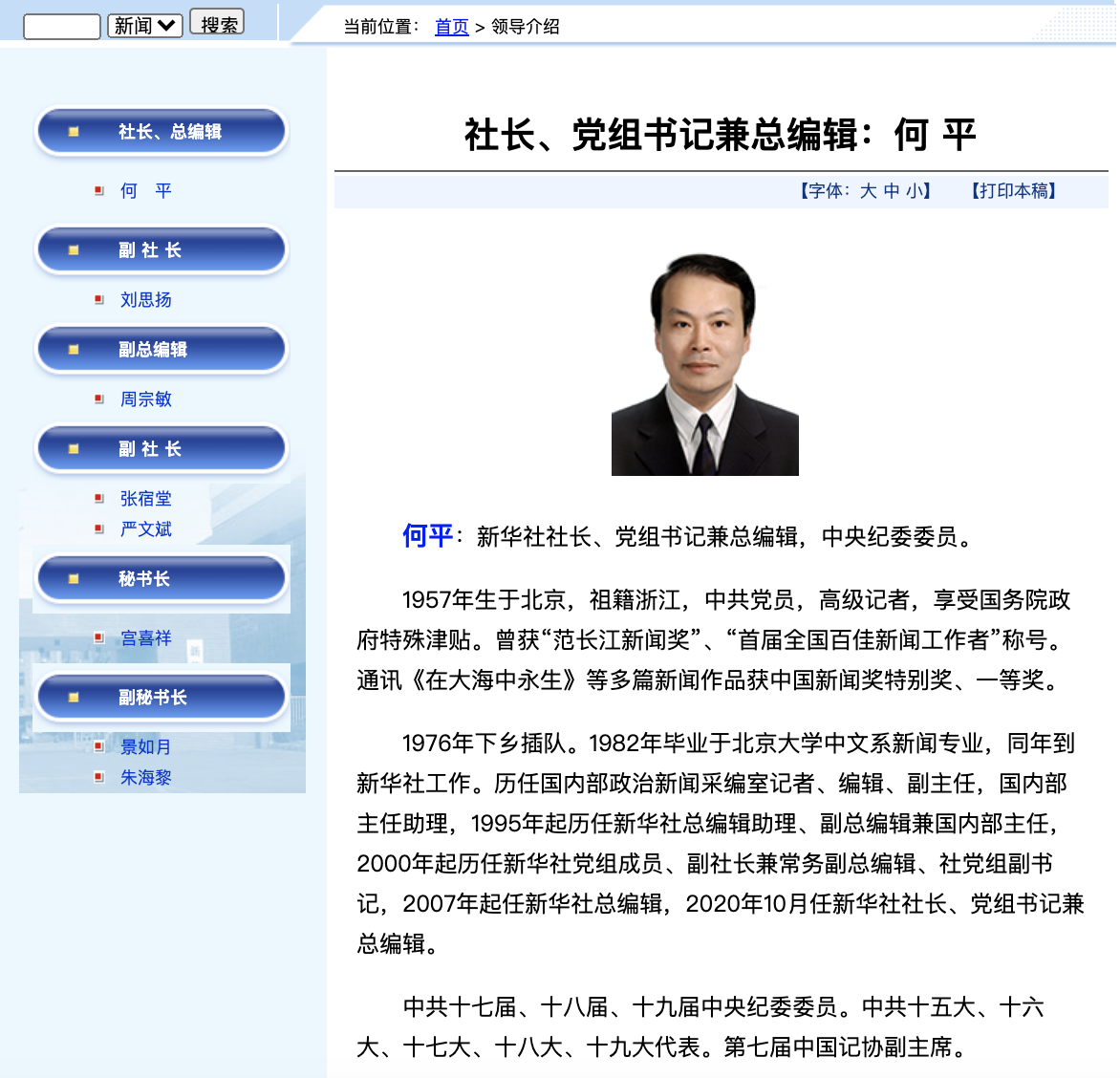Image resolution: width=1120 pixels, height=1078 pixels.
Task: Click the red bullet beside 朱海黎
Action: 99,777
